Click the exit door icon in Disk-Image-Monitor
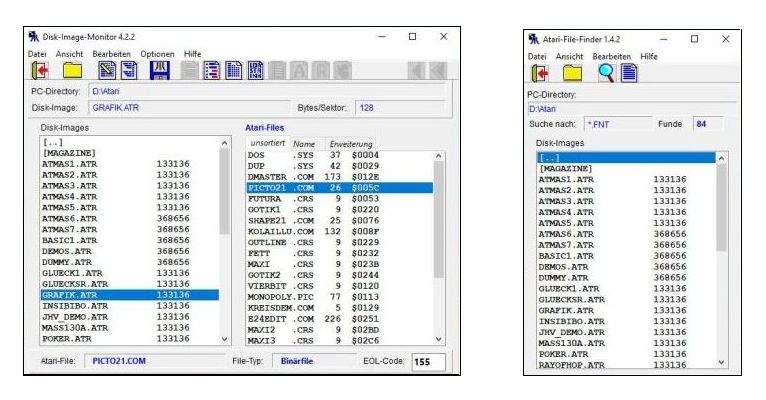 tap(40, 71)
